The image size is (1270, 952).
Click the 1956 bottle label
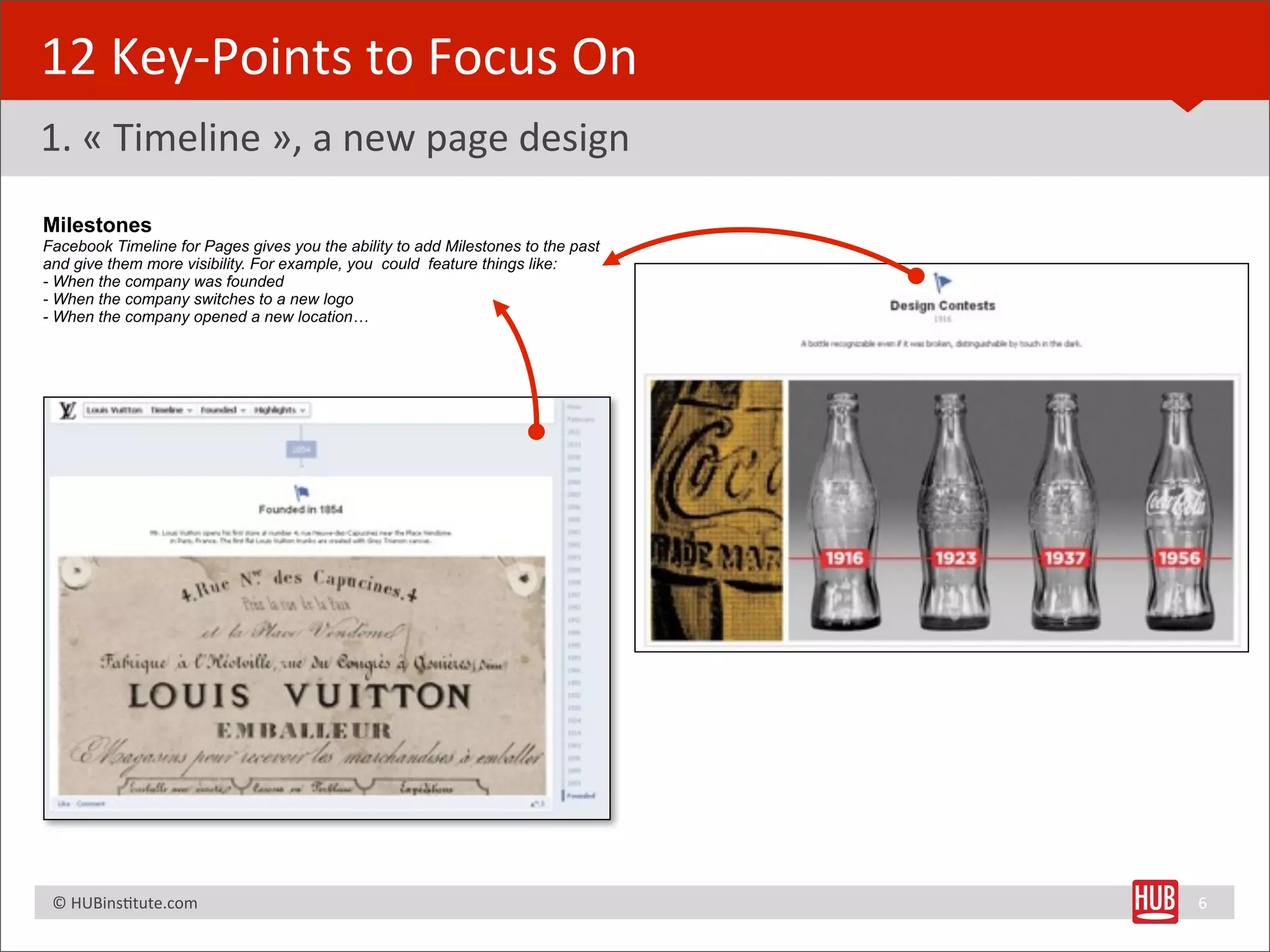[1179, 558]
